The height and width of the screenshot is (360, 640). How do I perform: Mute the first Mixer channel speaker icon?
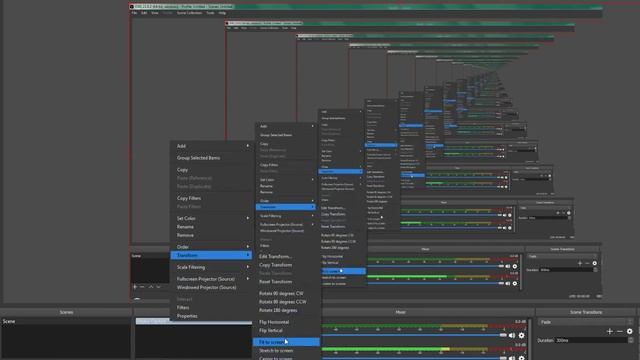click(x=512, y=336)
